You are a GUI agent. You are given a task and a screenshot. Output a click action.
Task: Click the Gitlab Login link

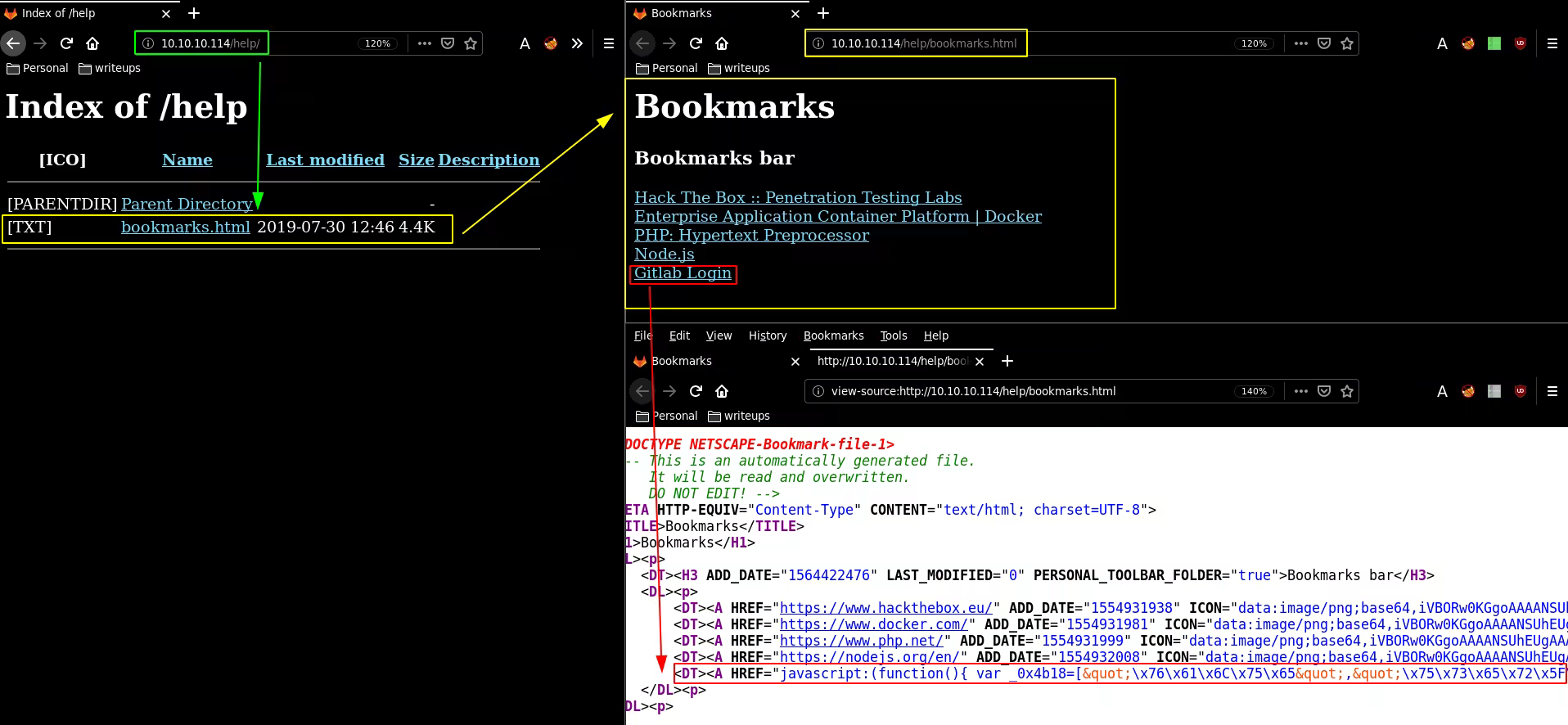[683, 273]
